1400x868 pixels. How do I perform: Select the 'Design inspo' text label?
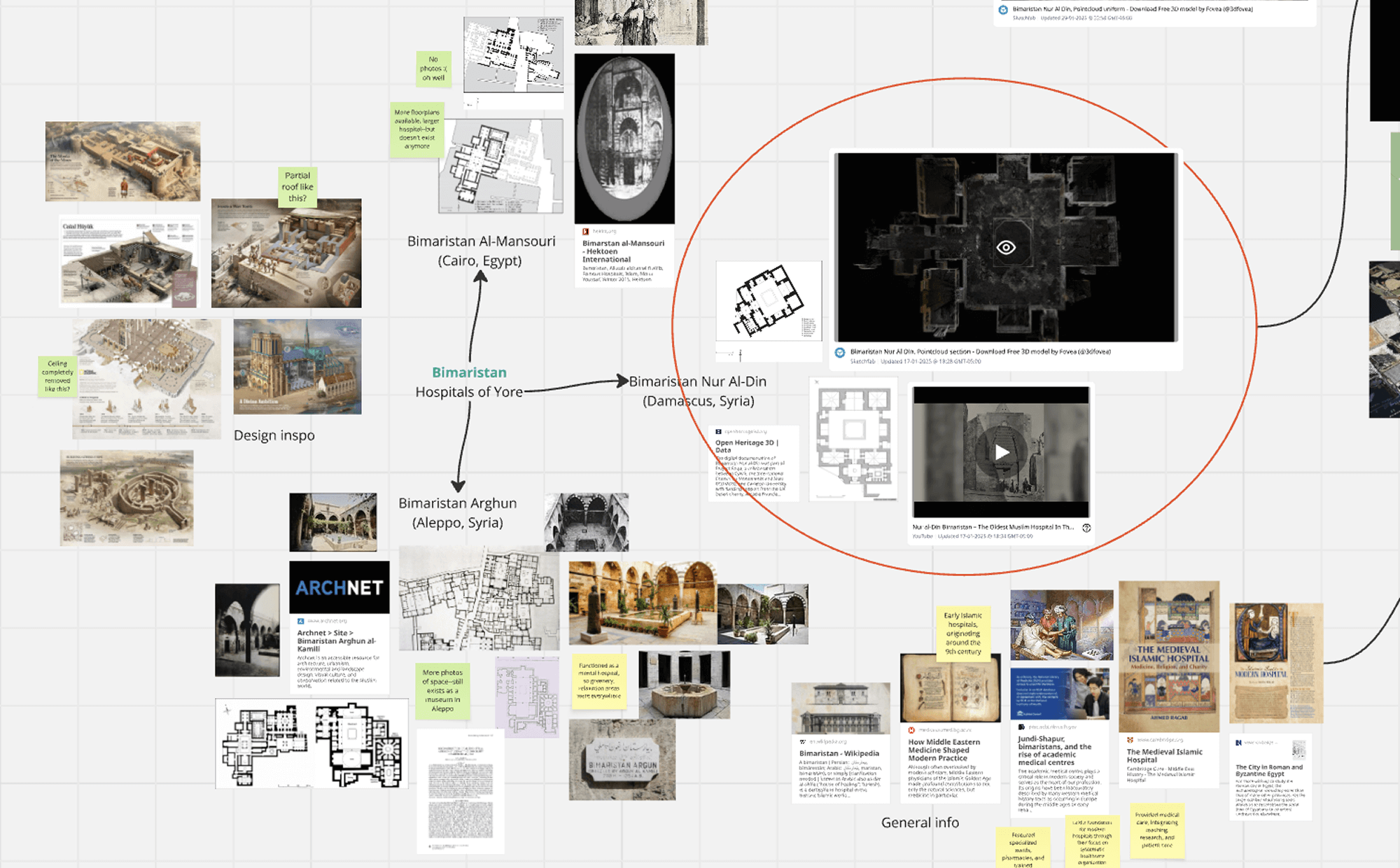(274, 435)
